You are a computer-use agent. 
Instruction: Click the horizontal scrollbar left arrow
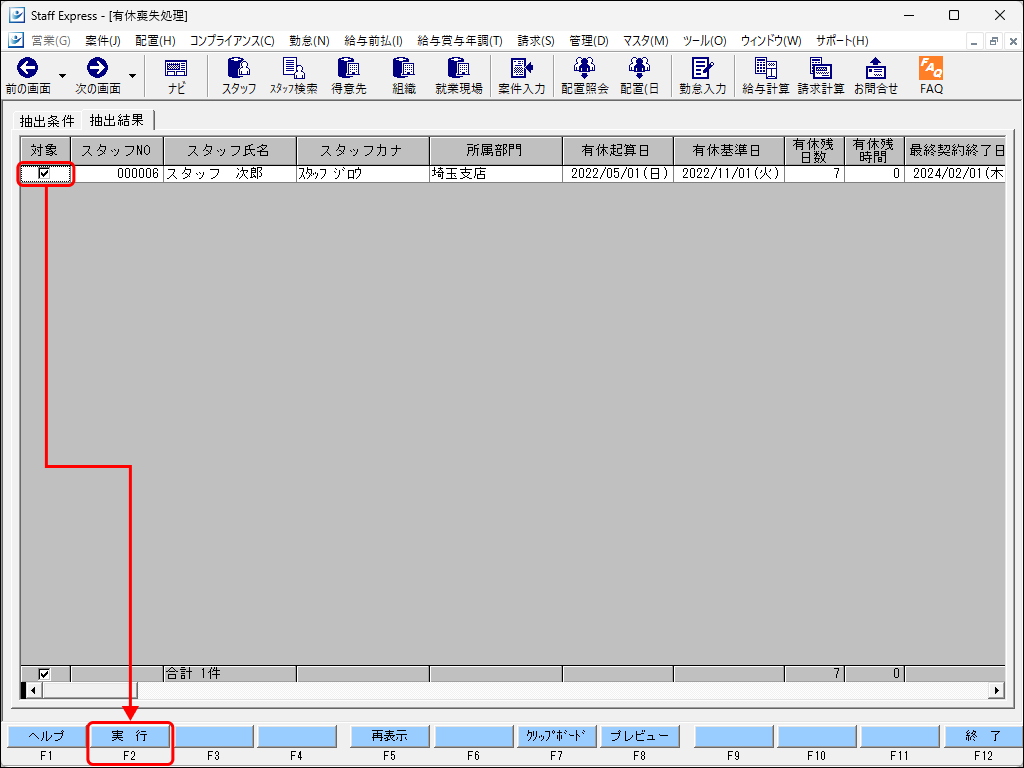click(32, 690)
